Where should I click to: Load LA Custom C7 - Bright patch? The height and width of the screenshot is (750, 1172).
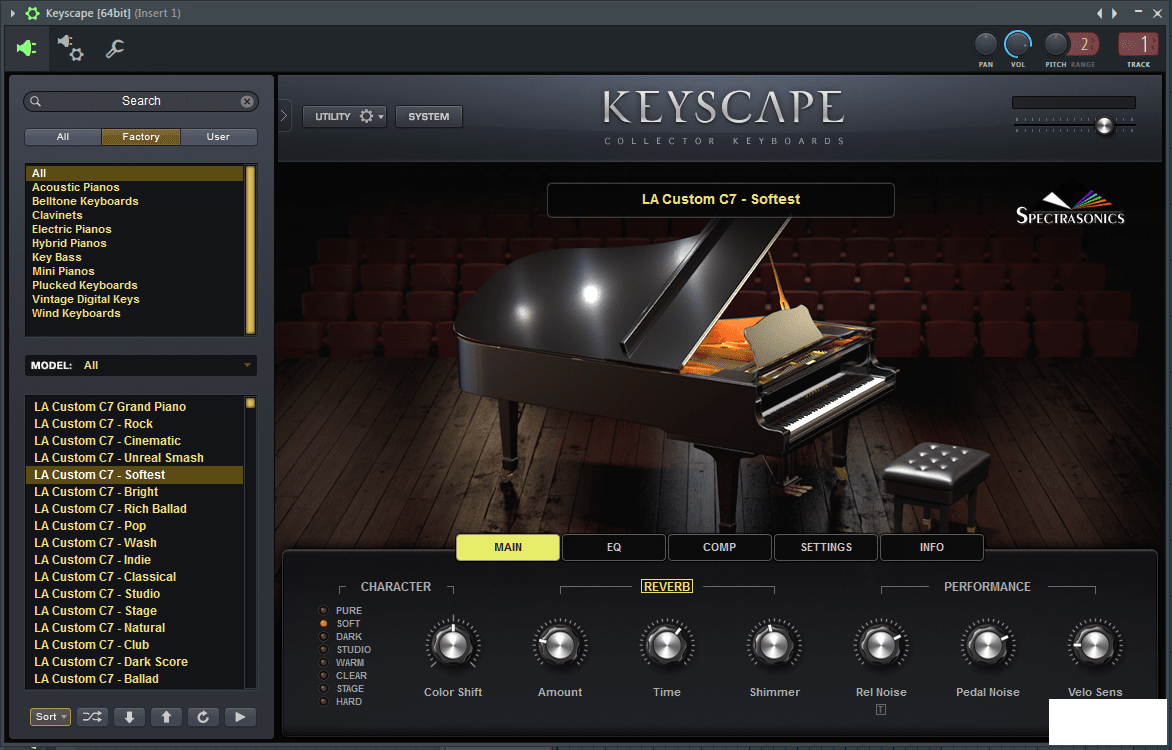pos(96,492)
